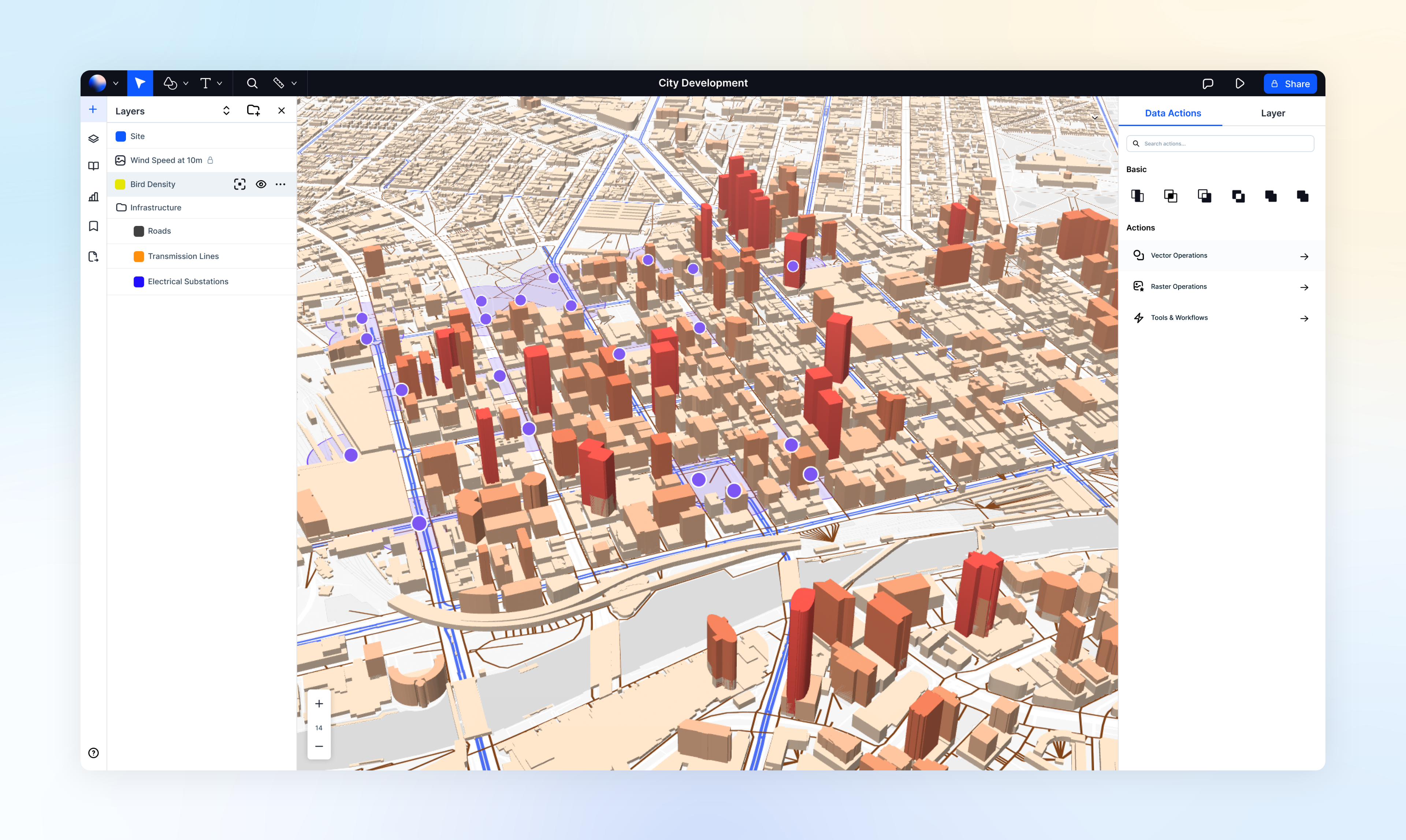The height and width of the screenshot is (840, 1406).
Task: Click the search magnifier in toolbar
Action: [252, 83]
